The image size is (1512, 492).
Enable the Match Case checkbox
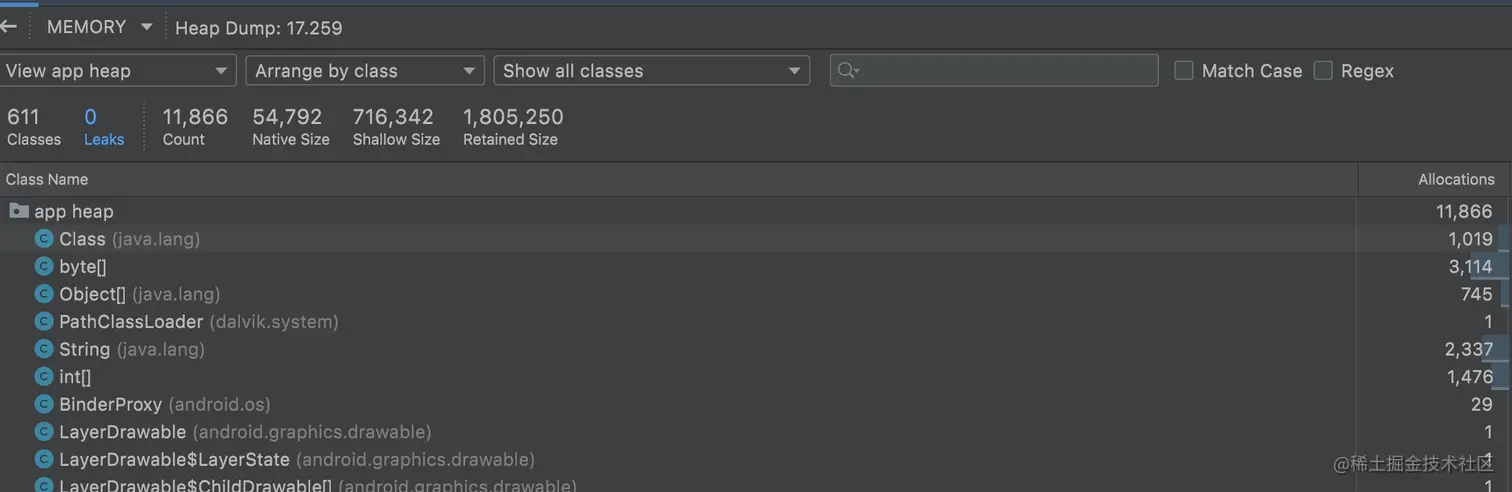(x=1184, y=70)
